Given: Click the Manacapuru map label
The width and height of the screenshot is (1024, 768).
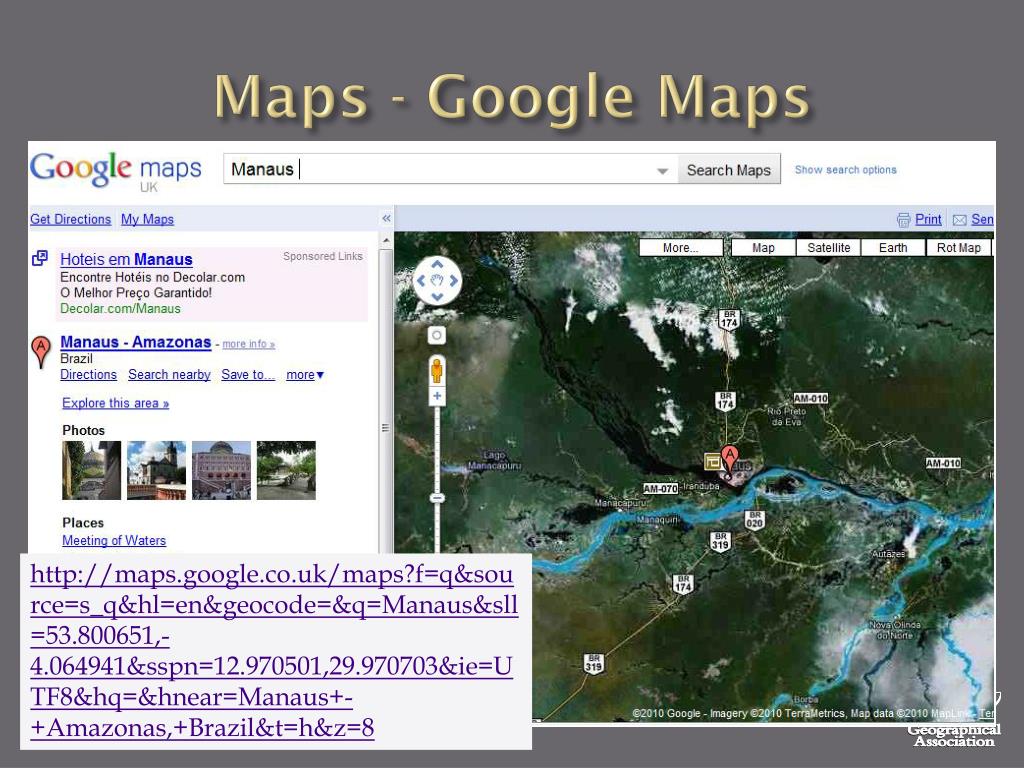Looking at the screenshot, I should point(620,503).
